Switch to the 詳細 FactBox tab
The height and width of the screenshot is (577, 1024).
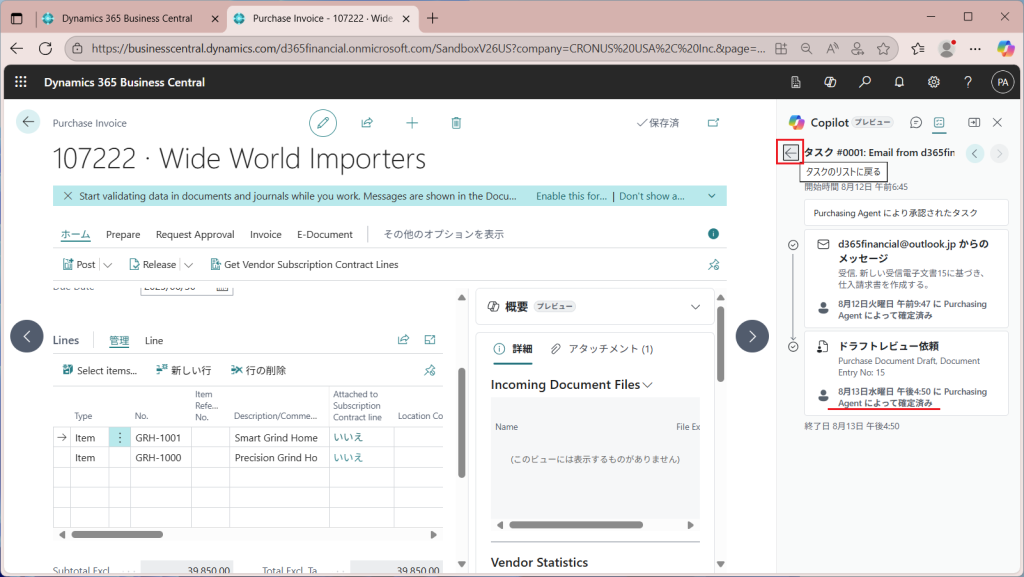click(513, 349)
